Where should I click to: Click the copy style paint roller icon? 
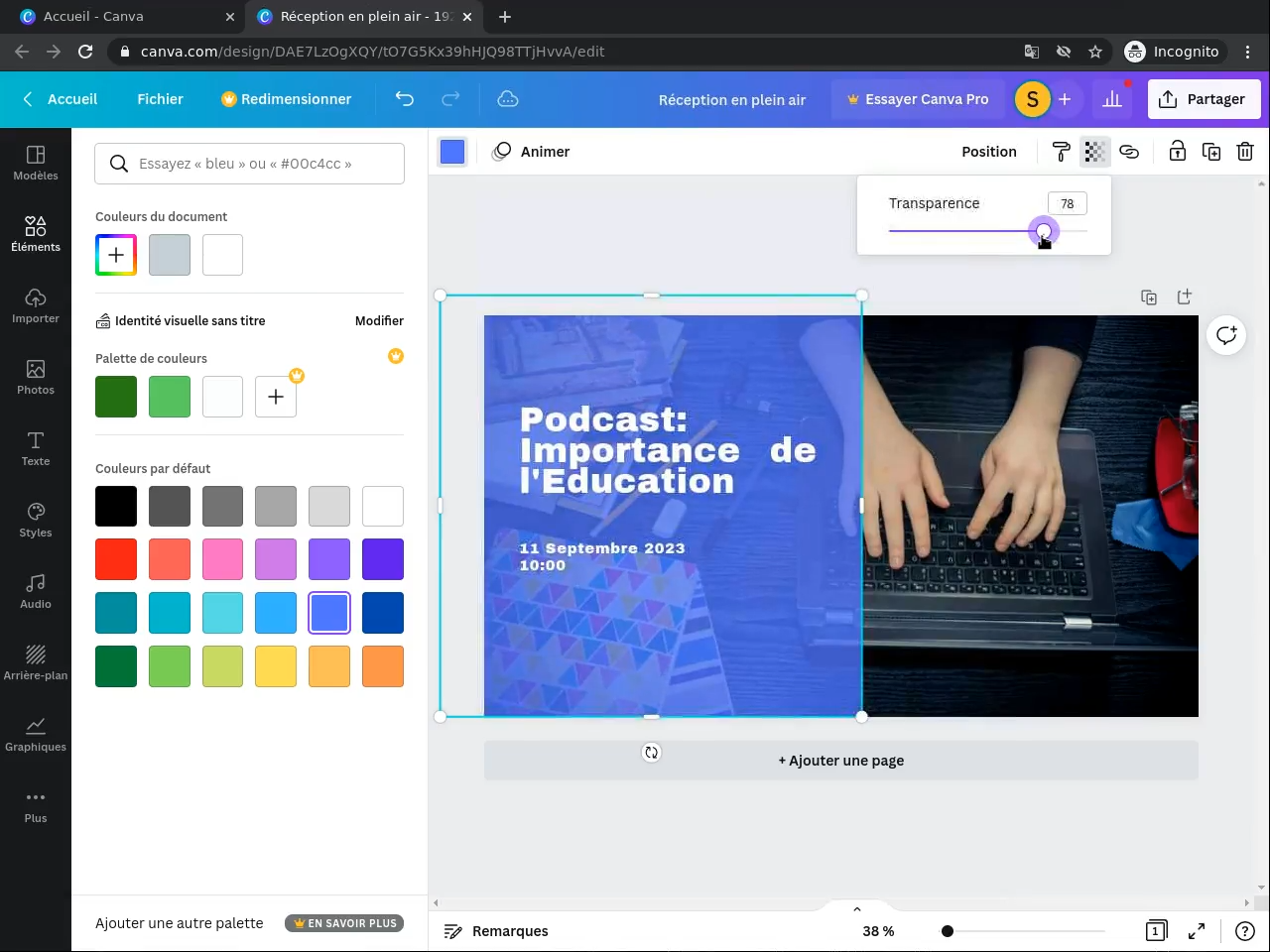point(1061,152)
